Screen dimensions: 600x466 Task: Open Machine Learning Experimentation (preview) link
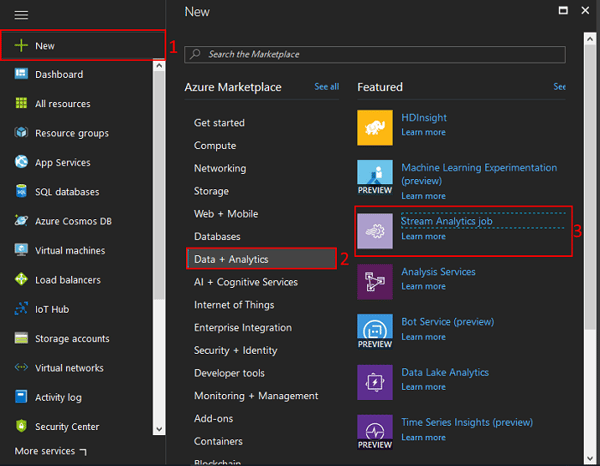[x=479, y=174]
